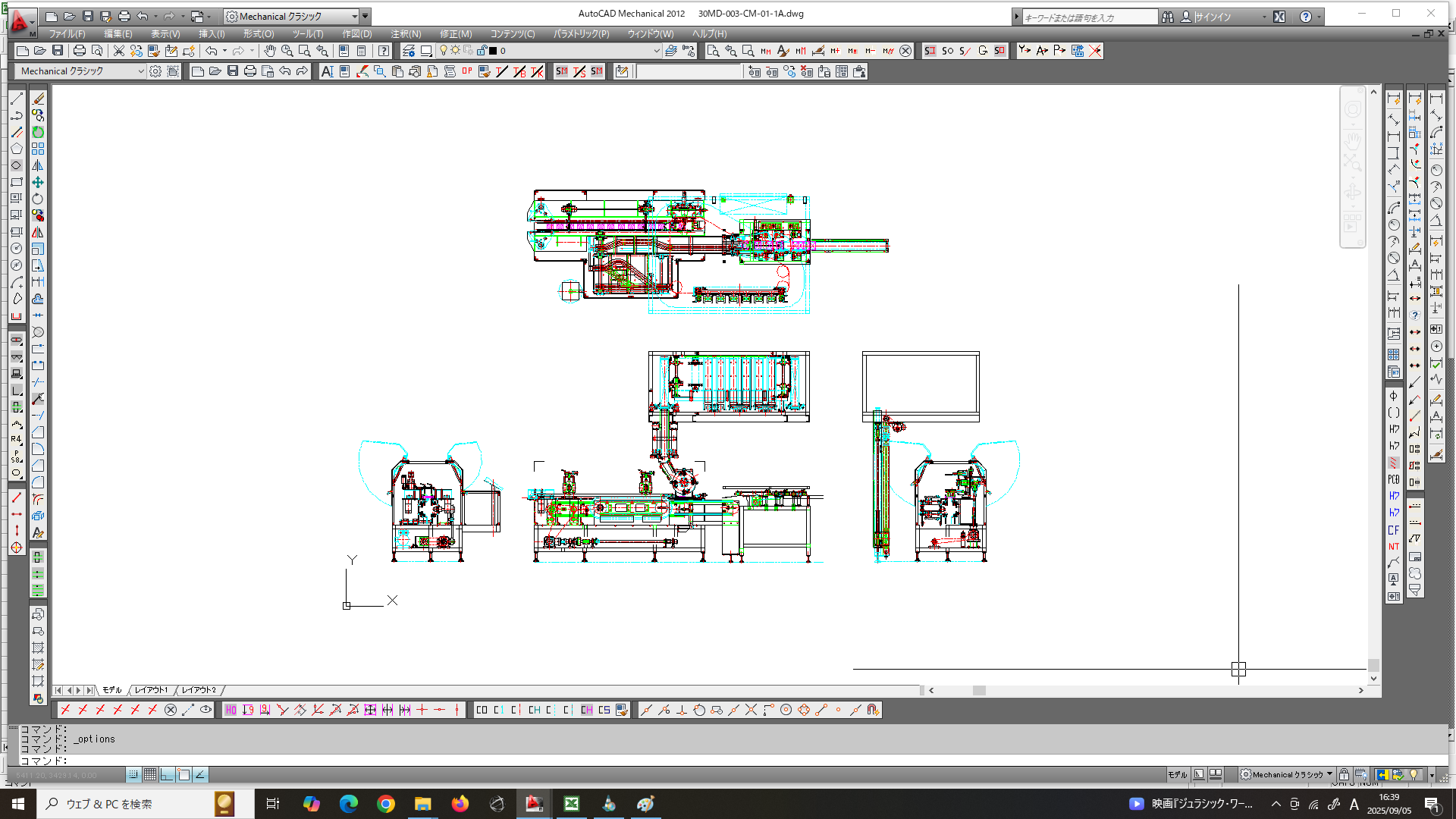
Task: Open the 挿入(I) menu
Action: click(212, 34)
